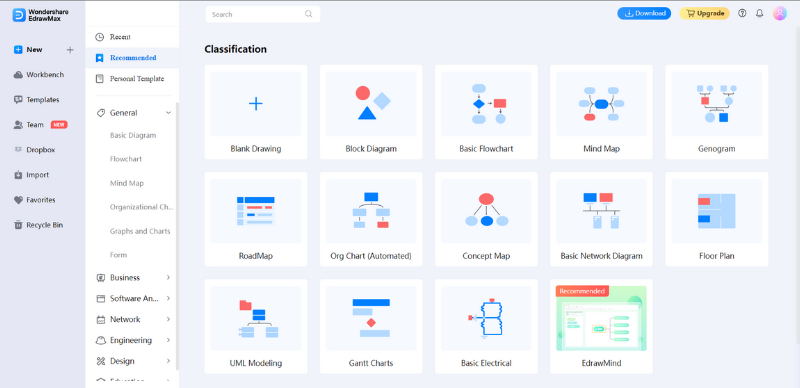Click the Personal Template icon

[99, 79]
